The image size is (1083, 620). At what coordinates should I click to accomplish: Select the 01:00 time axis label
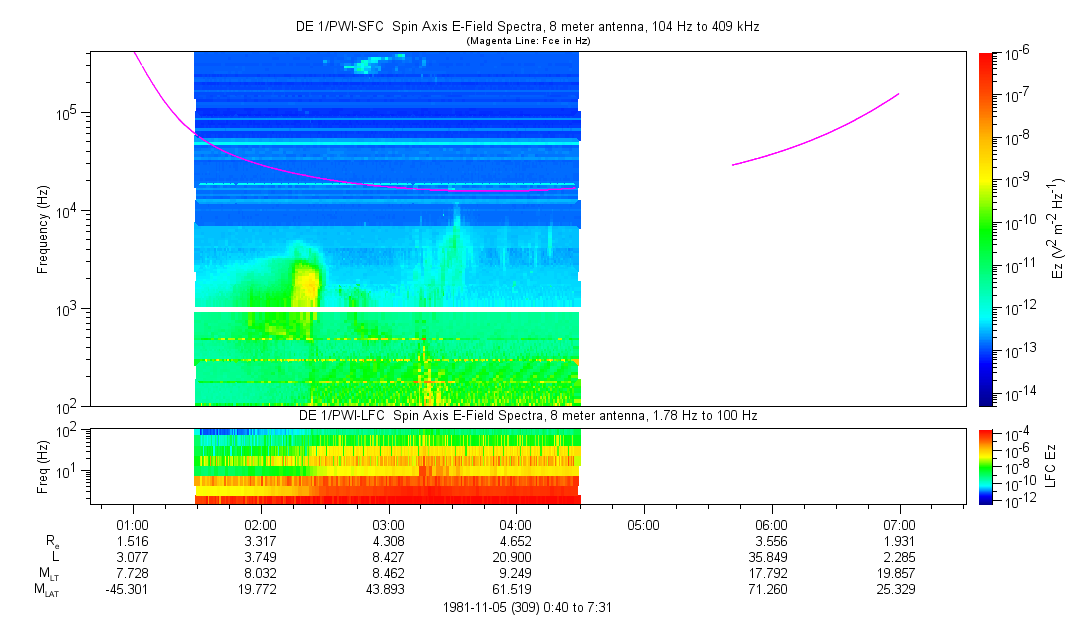click(133, 525)
